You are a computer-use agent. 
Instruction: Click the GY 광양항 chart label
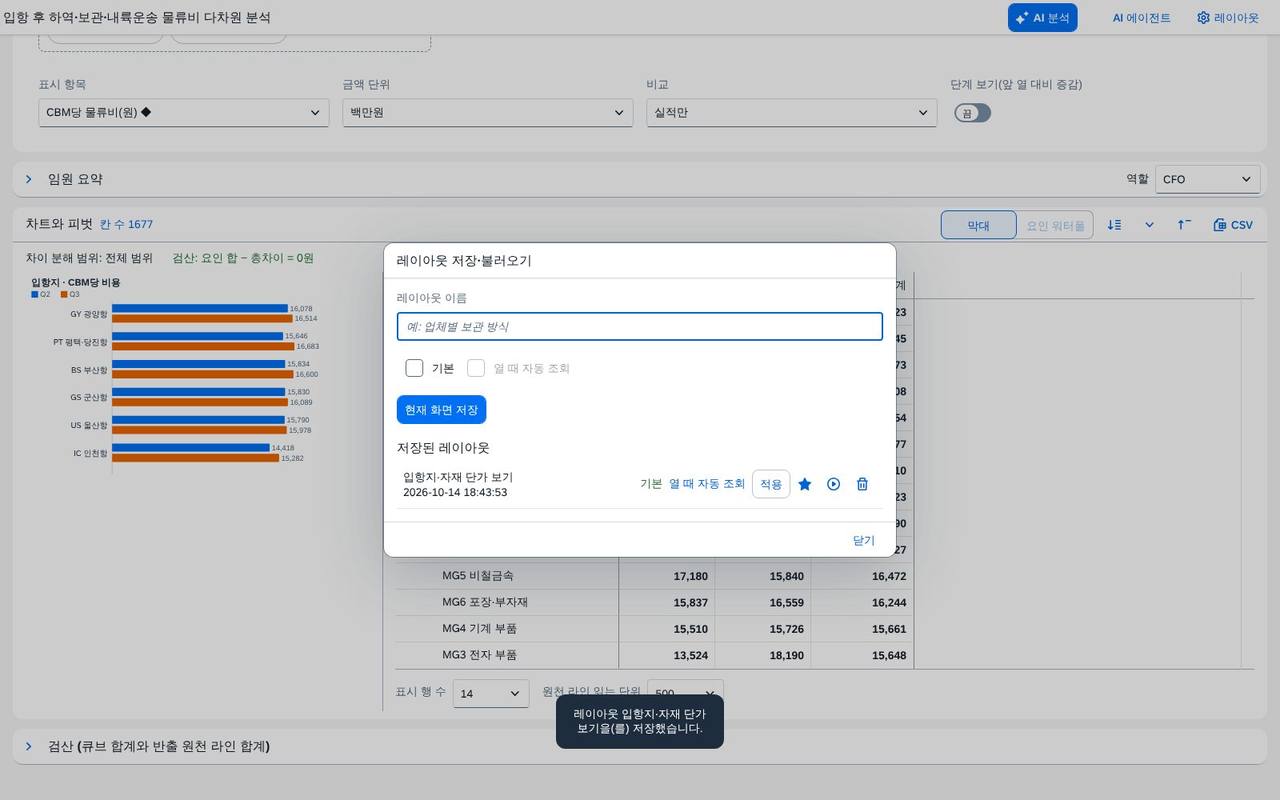pyautogui.click(x=89, y=314)
